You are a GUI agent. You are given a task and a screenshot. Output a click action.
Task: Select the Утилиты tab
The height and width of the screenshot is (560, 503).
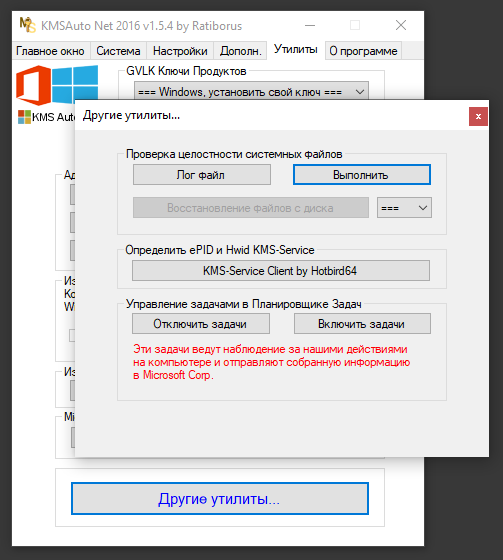[295, 49]
